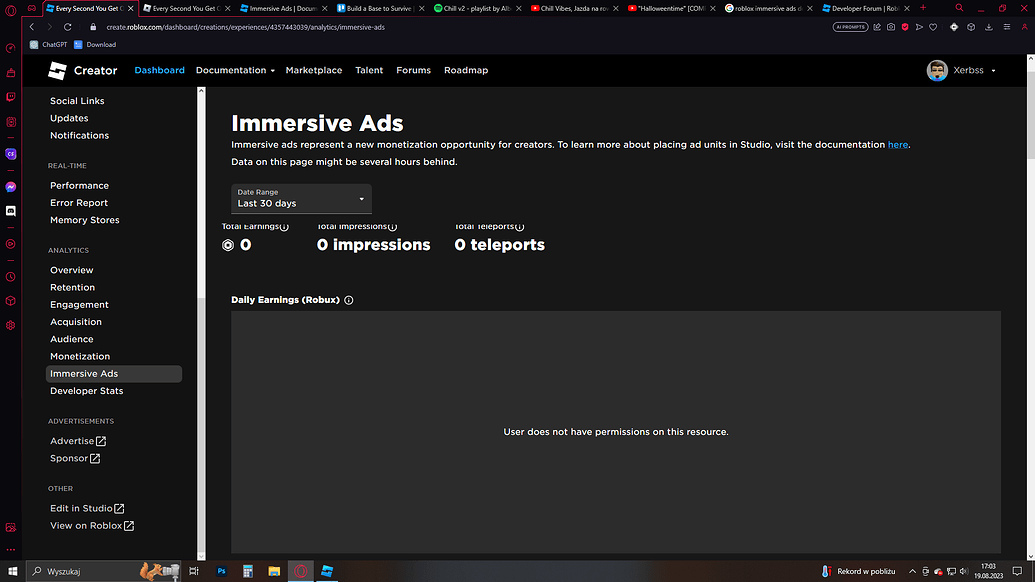The width and height of the screenshot is (1035, 582).
Task: Show Total Teleports info tooltip
Action: (x=519, y=227)
